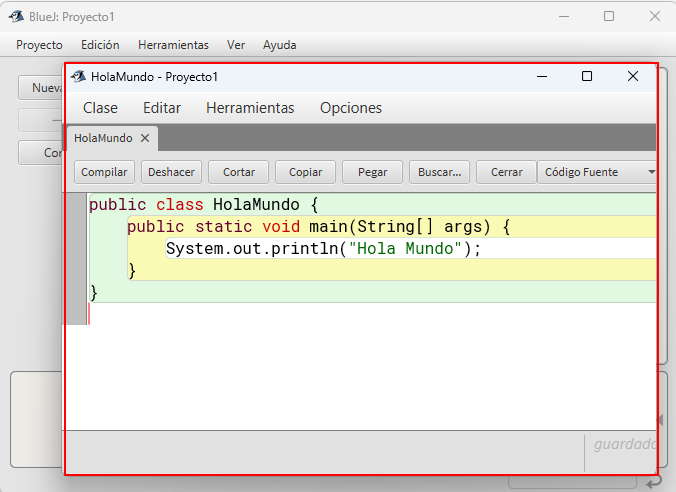676x492 pixels.
Task: Open the editor's Herramientas menu
Action: [250, 108]
